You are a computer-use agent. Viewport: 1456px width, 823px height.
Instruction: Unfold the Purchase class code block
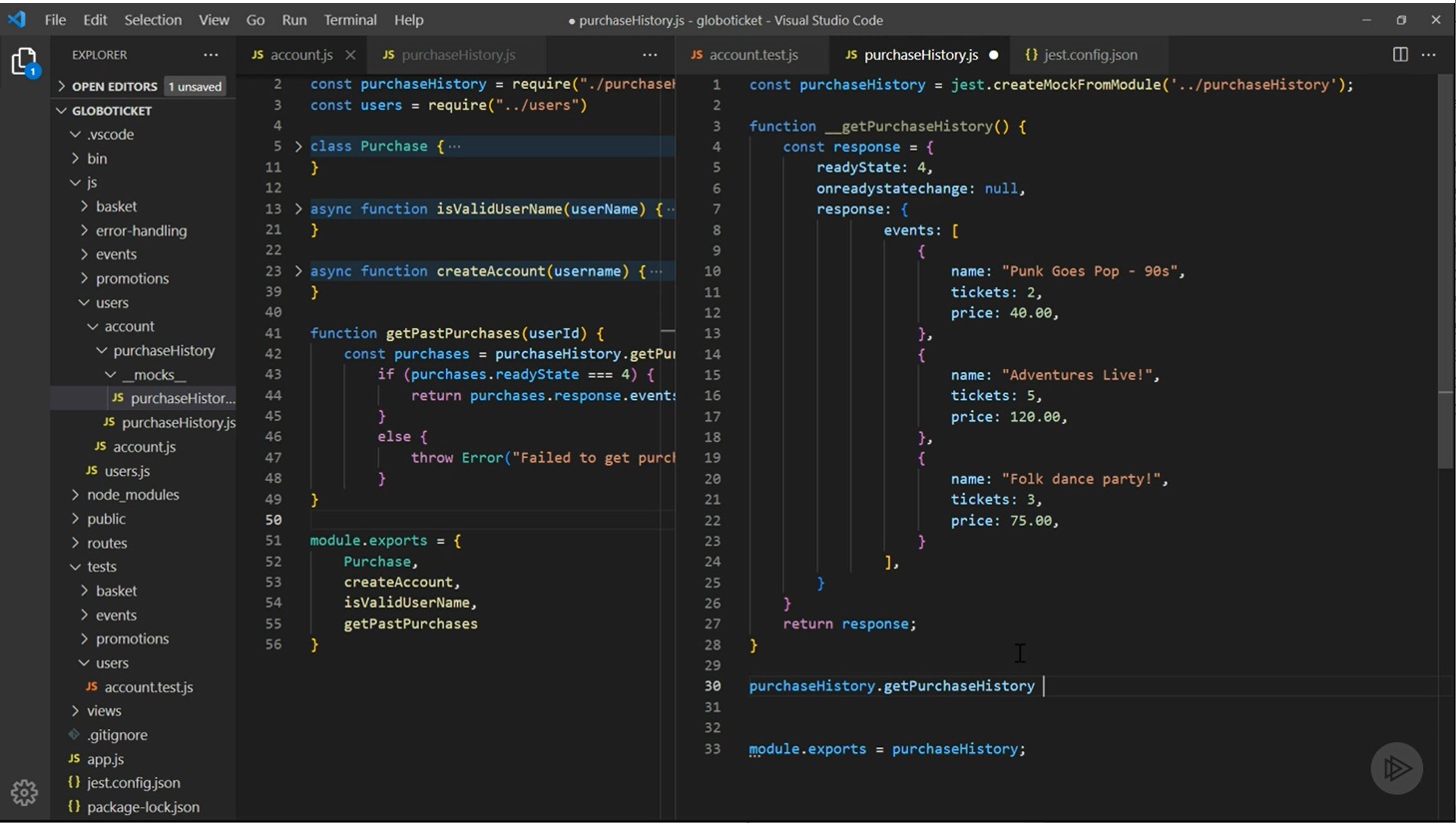(298, 147)
